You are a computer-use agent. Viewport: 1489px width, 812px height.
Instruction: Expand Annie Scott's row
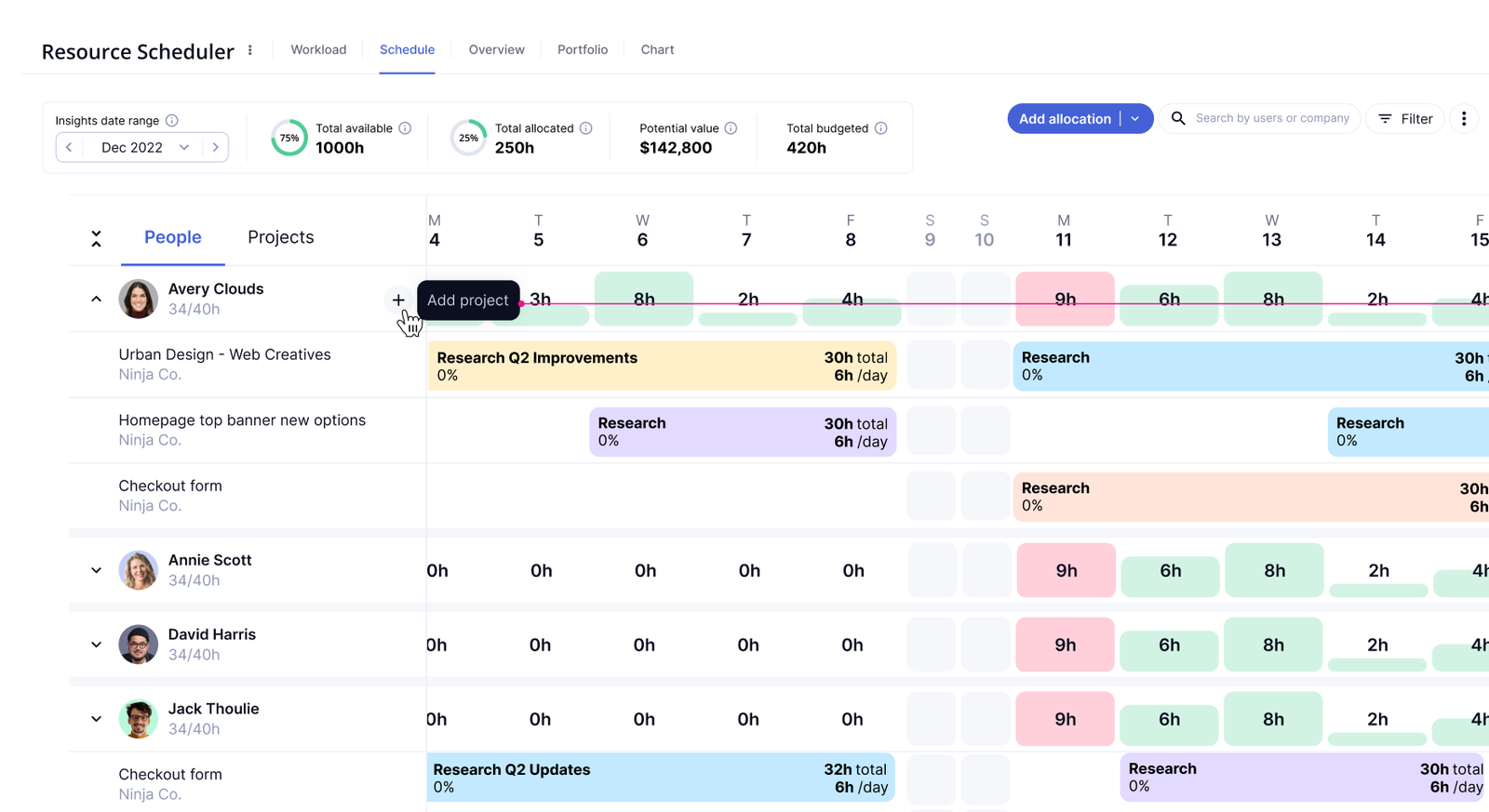coord(96,570)
